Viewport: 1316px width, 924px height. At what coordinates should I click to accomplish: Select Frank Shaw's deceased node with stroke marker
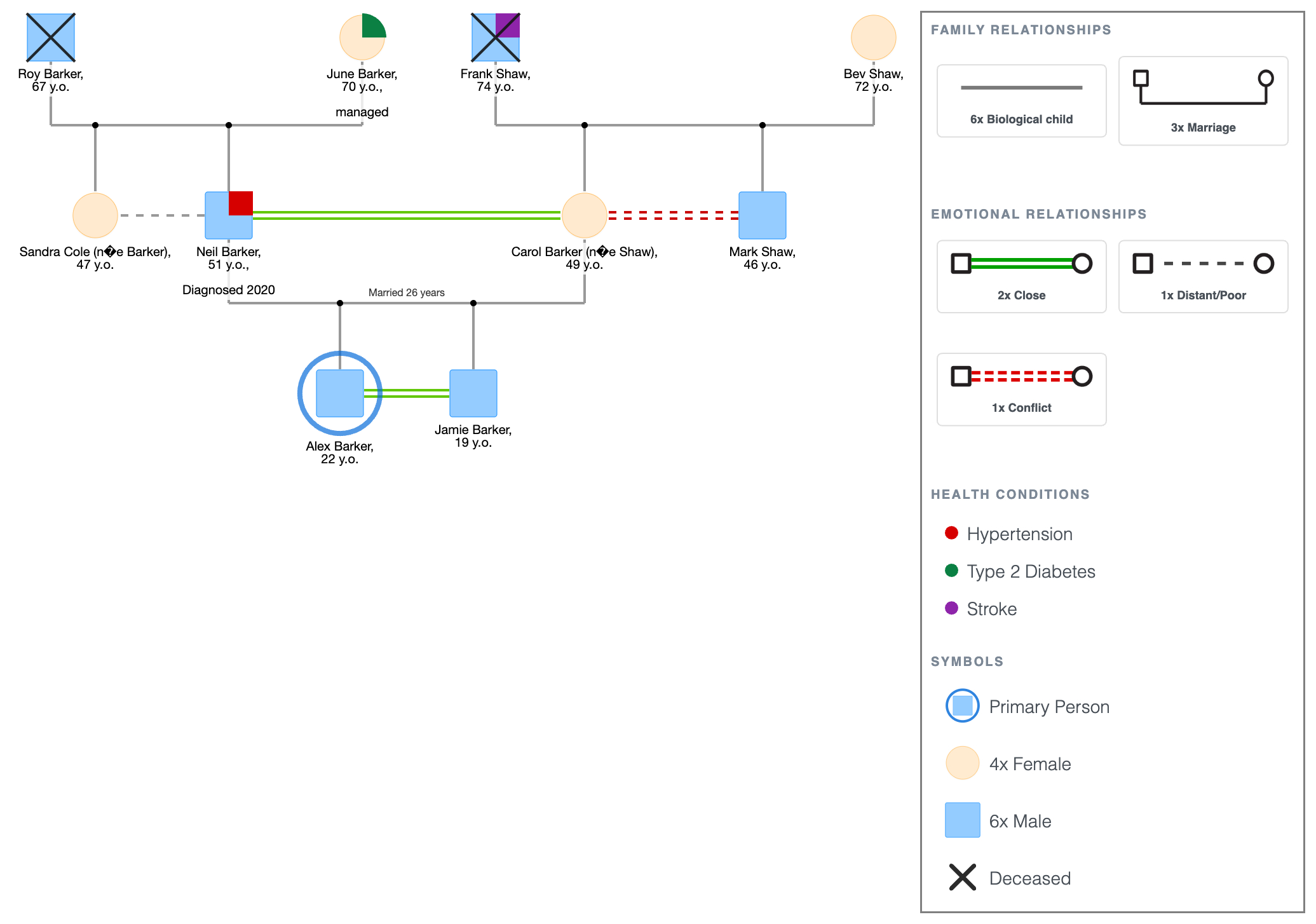coord(496,37)
